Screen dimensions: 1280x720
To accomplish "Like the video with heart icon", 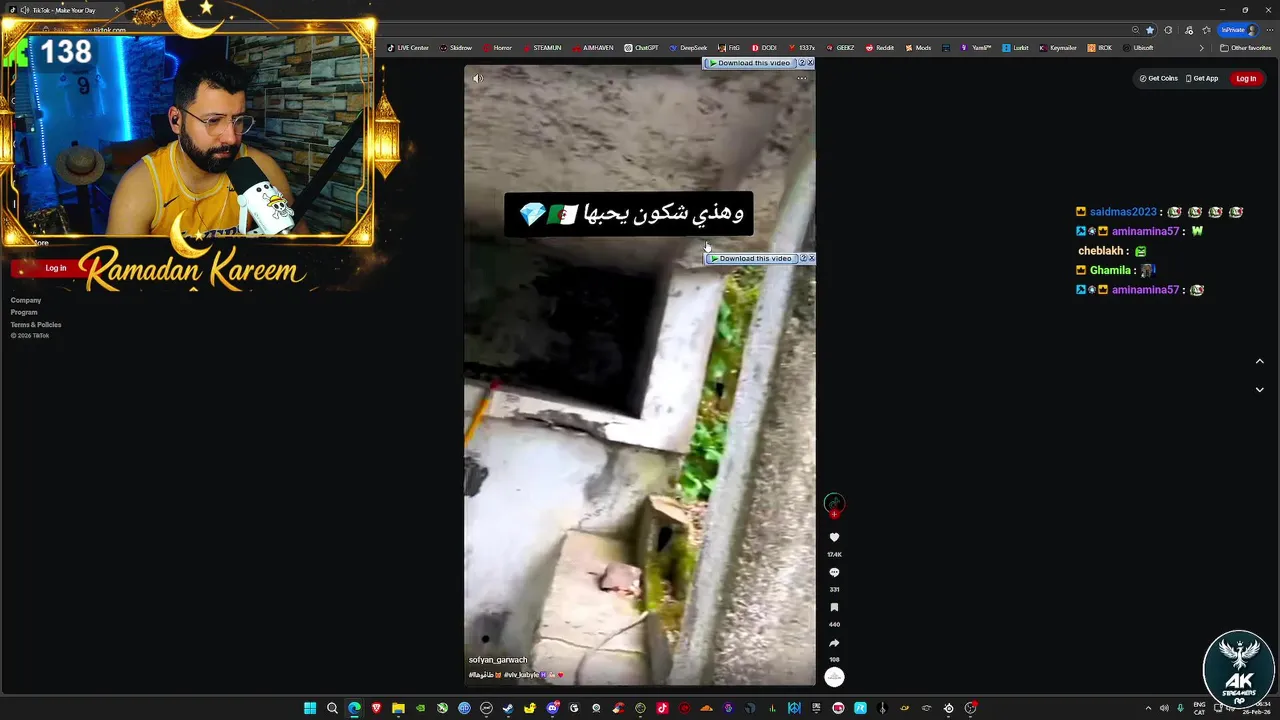I will 834,538.
